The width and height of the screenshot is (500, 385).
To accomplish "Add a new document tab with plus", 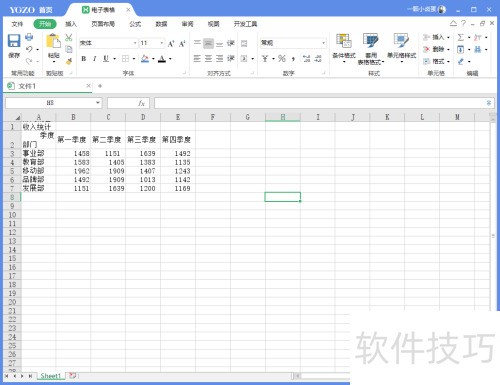I will click(x=100, y=86).
